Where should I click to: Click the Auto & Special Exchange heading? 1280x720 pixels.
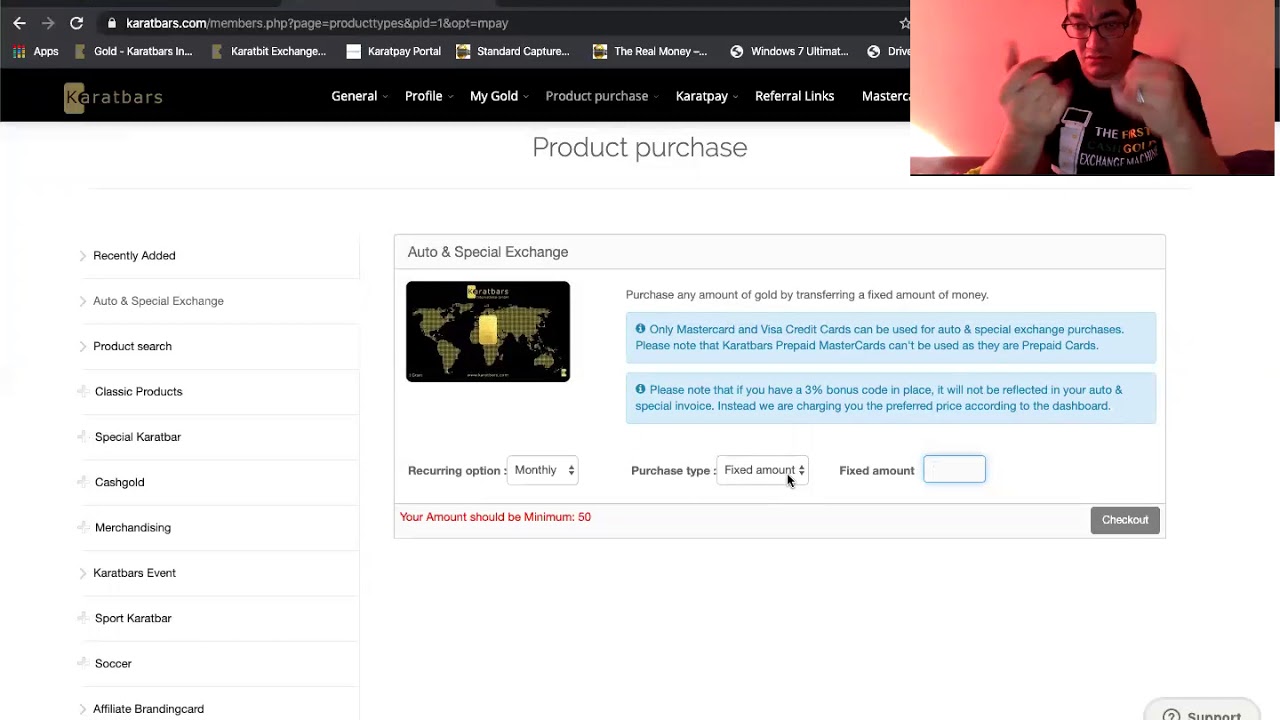click(x=488, y=252)
